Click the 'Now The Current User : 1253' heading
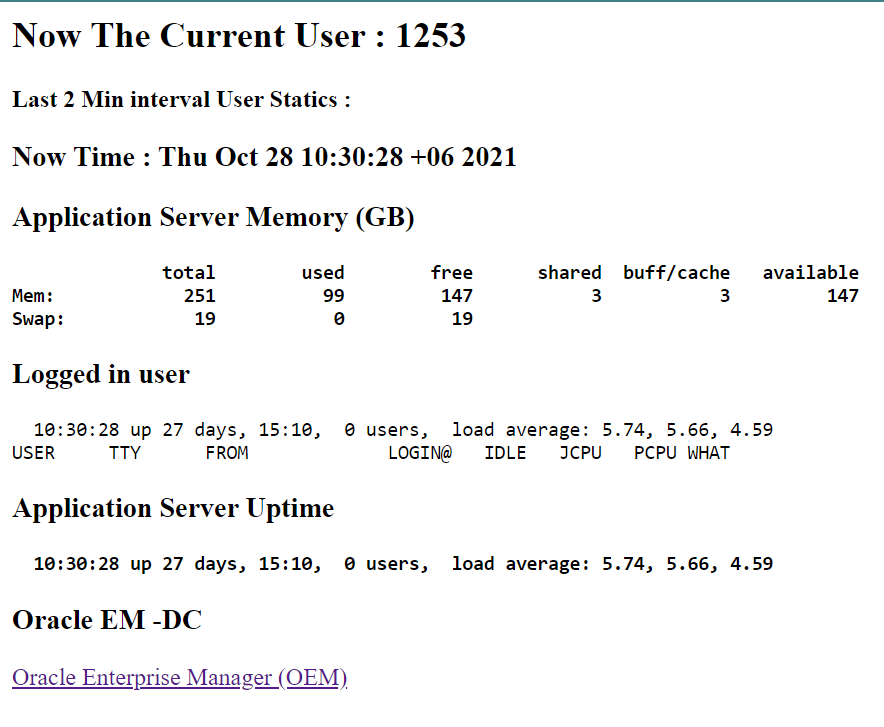The image size is (884, 727). 239,36
